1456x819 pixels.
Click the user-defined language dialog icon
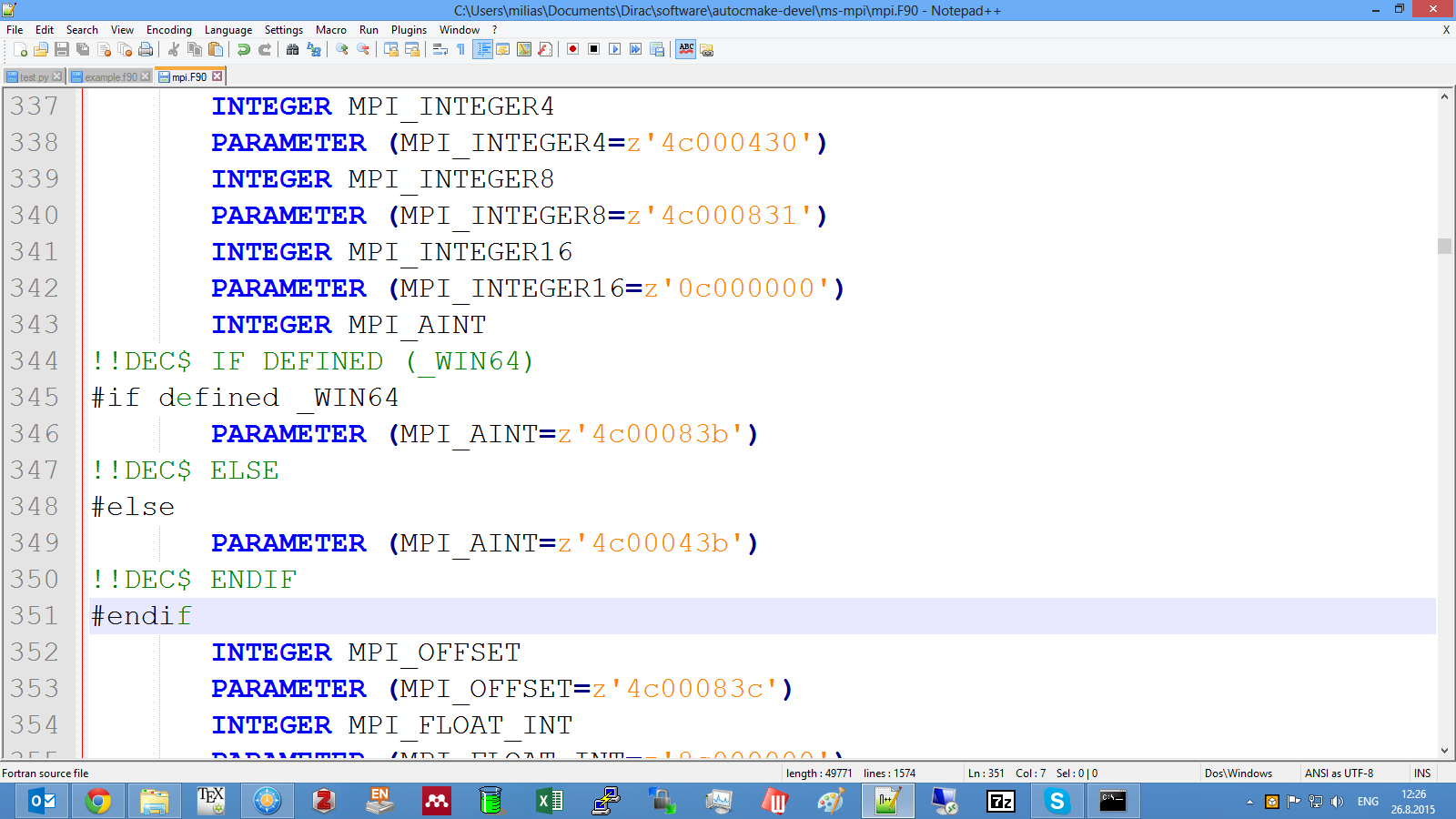coord(503,49)
